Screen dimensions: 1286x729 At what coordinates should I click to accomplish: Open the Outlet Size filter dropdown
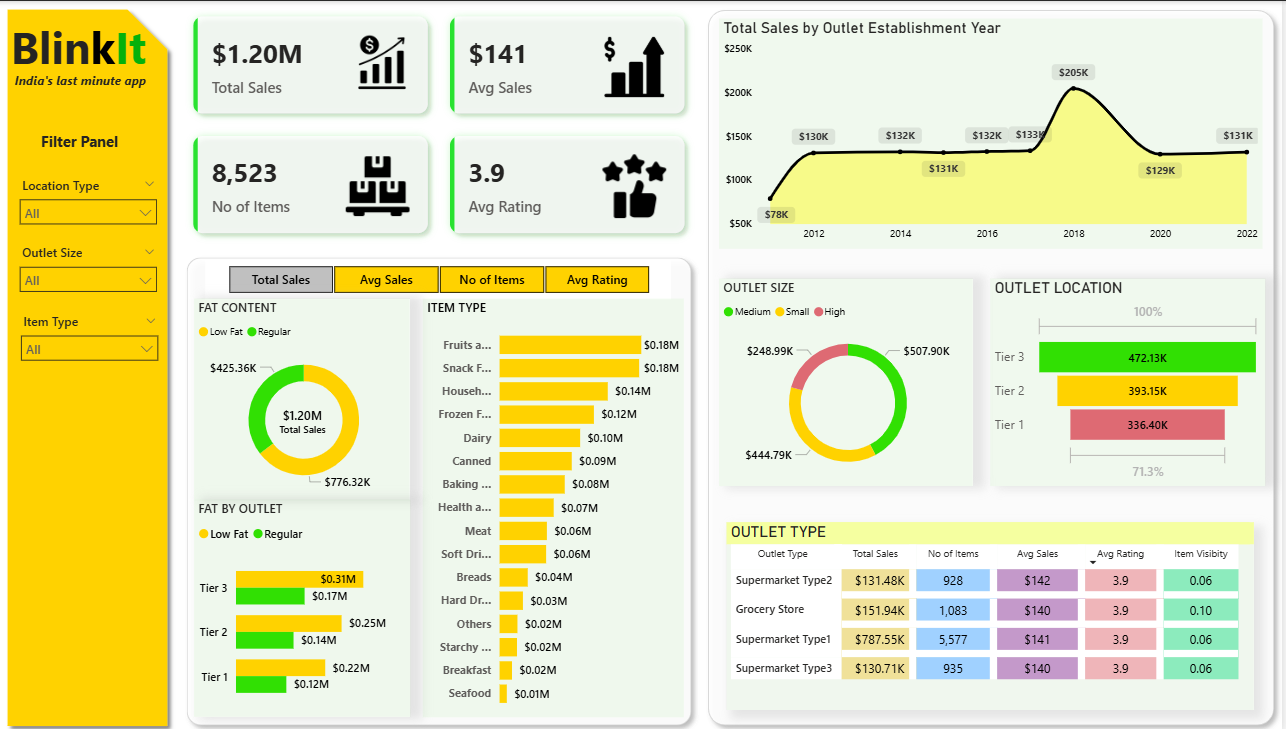pyautogui.click(x=88, y=281)
